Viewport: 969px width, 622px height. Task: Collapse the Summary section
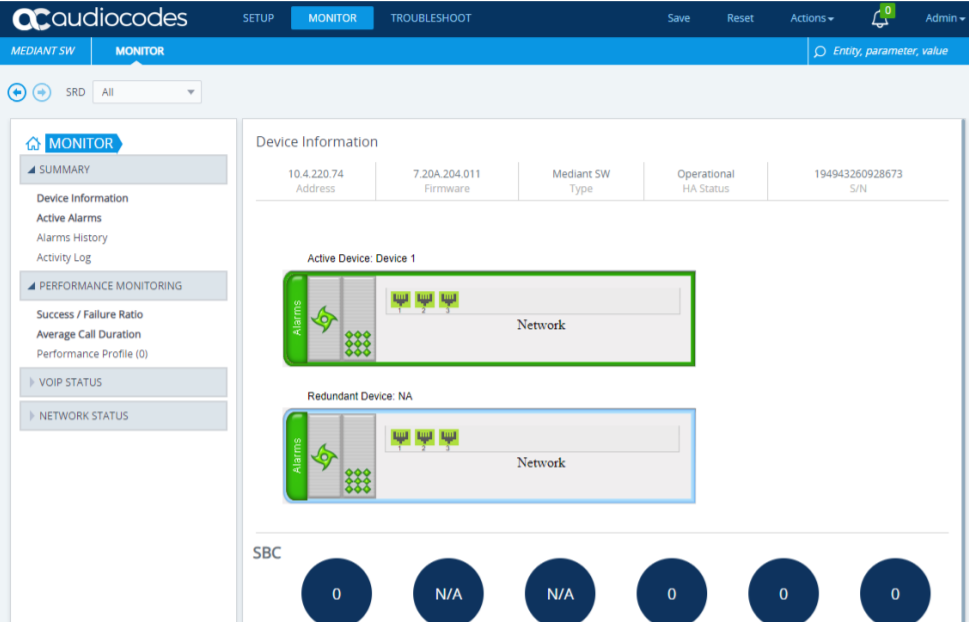click(x=124, y=169)
